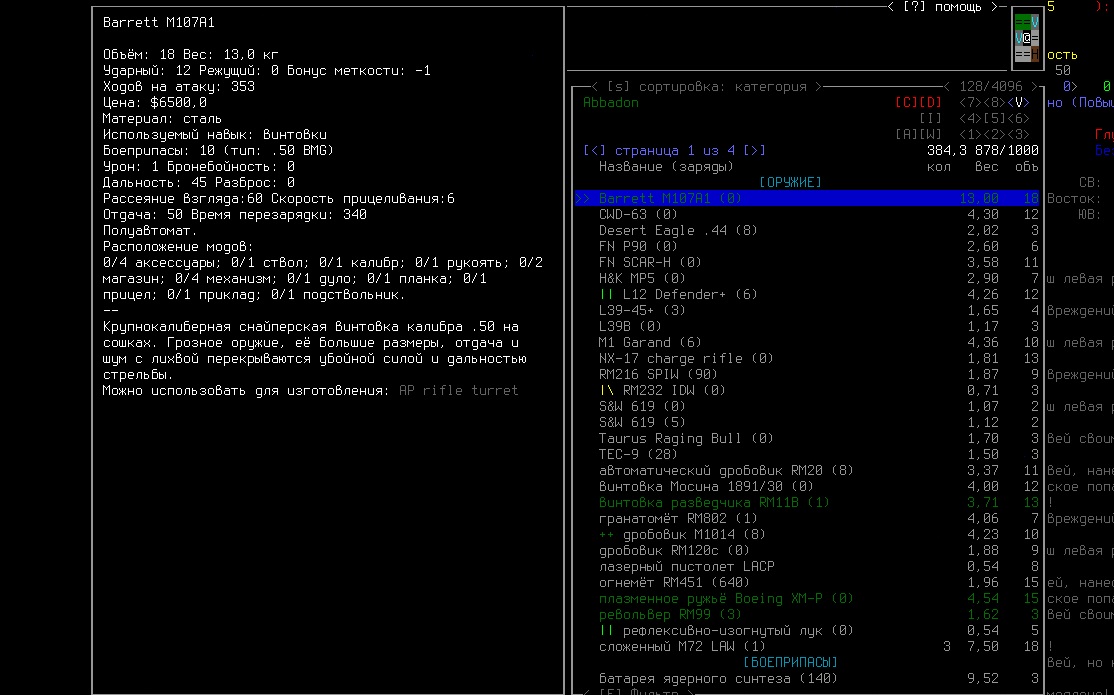Select the [I] inventory location
Image resolution: width=1114 pixels, height=695 pixels.
pos(931,119)
